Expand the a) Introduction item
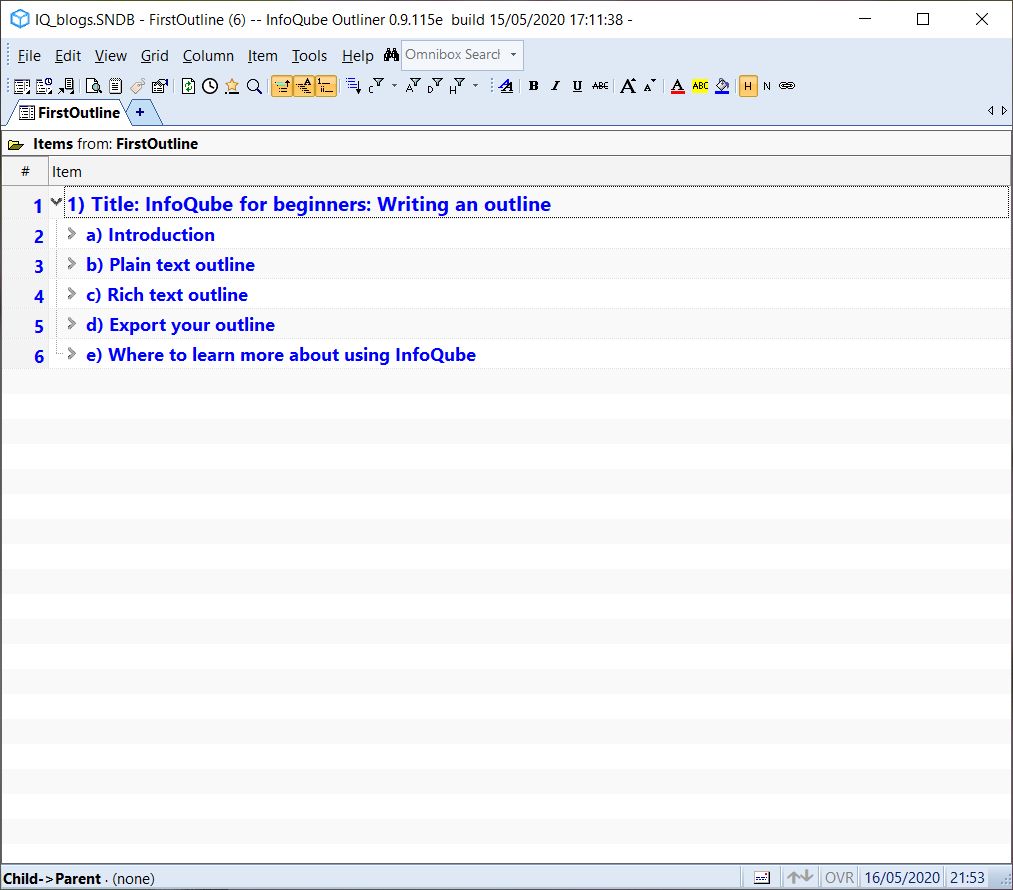 72,233
